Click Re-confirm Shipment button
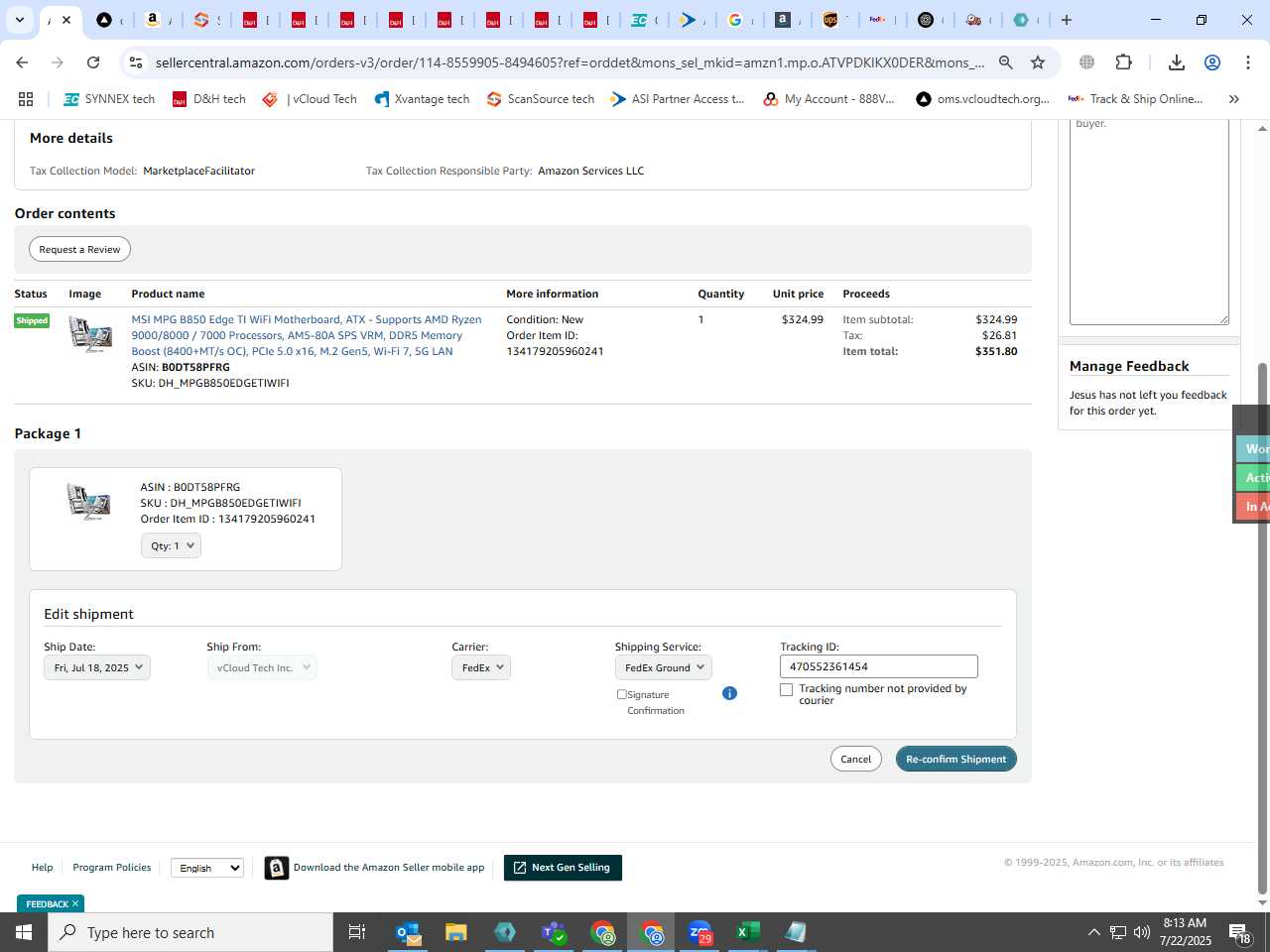 click(955, 759)
